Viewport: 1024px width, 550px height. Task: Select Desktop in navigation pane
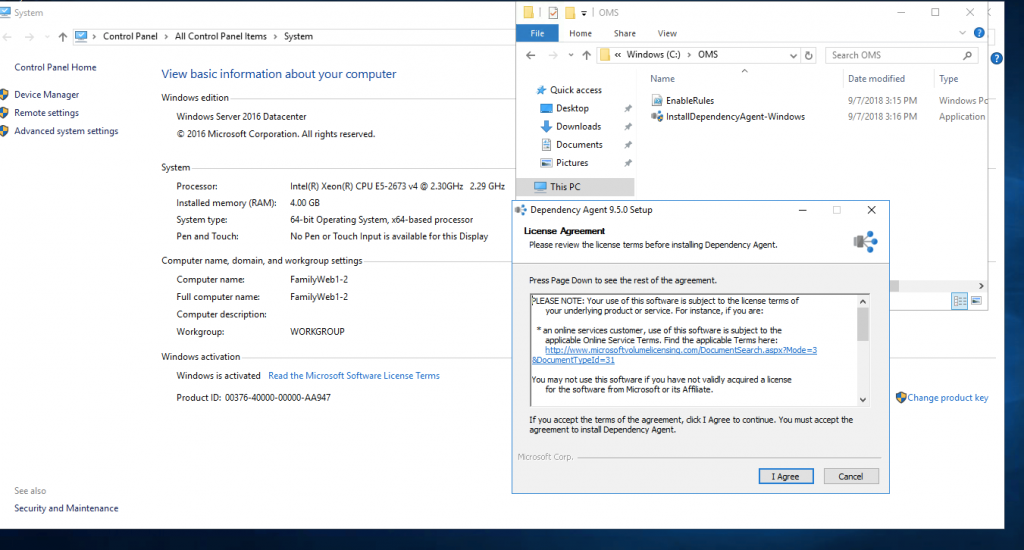(572, 108)
